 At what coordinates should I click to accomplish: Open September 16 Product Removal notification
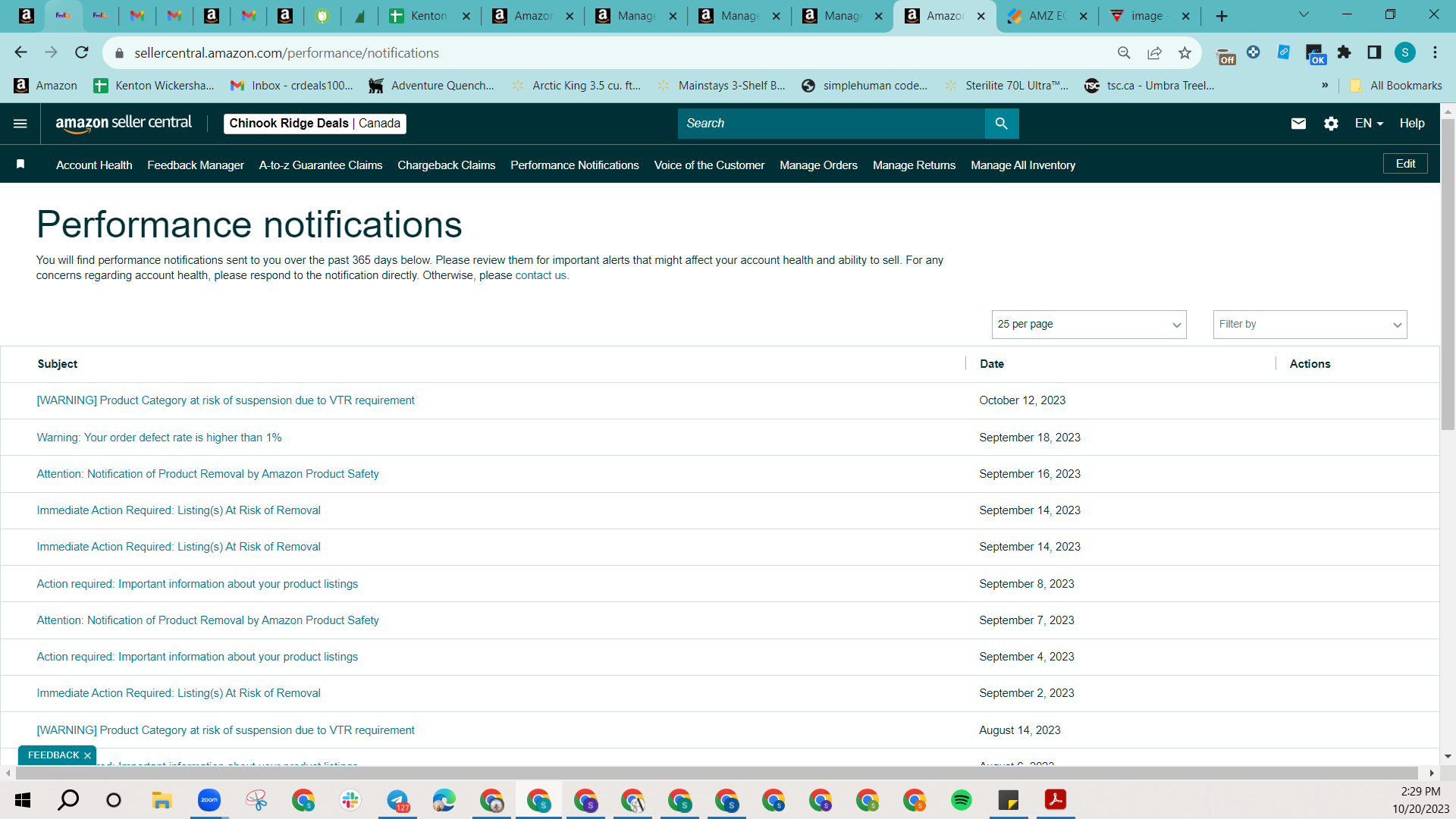point(208,474)
